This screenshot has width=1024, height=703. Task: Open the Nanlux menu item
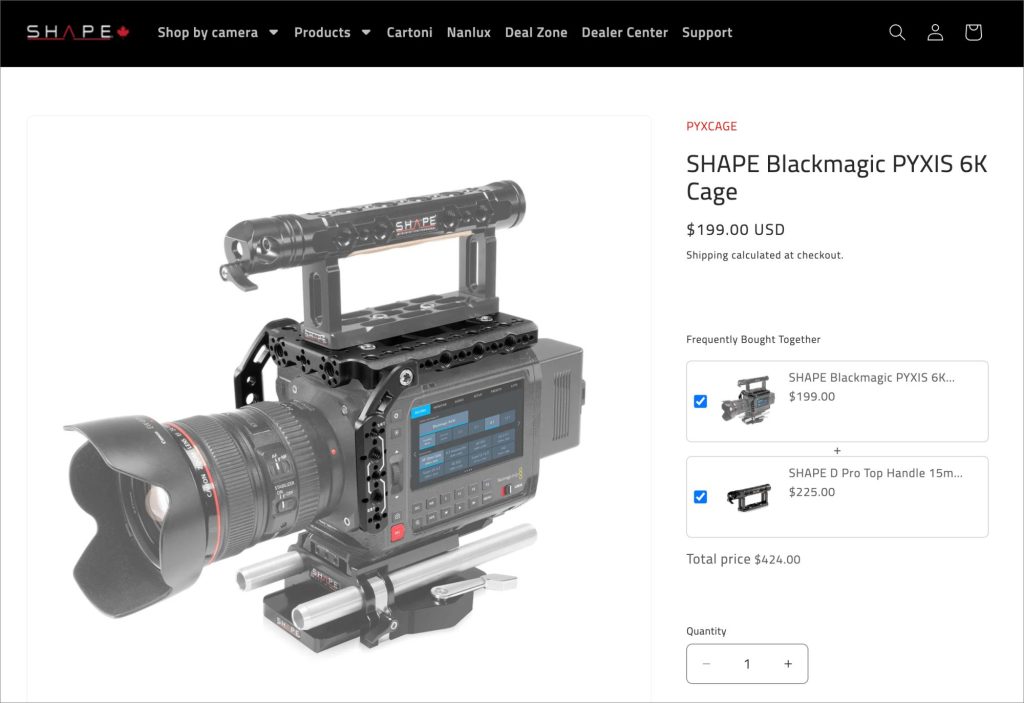[468, 32]
